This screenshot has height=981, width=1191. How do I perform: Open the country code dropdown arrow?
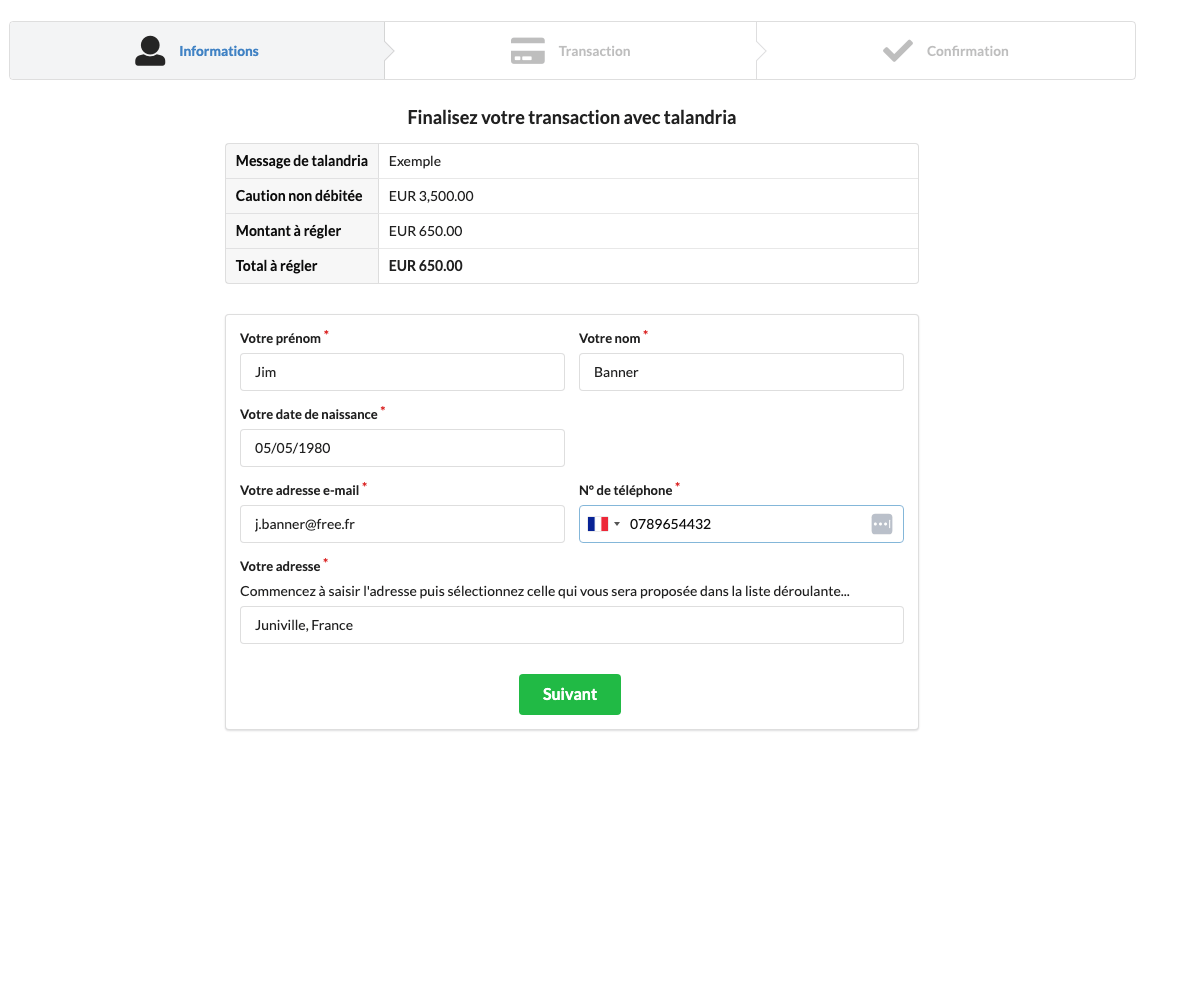pos(617,524)
